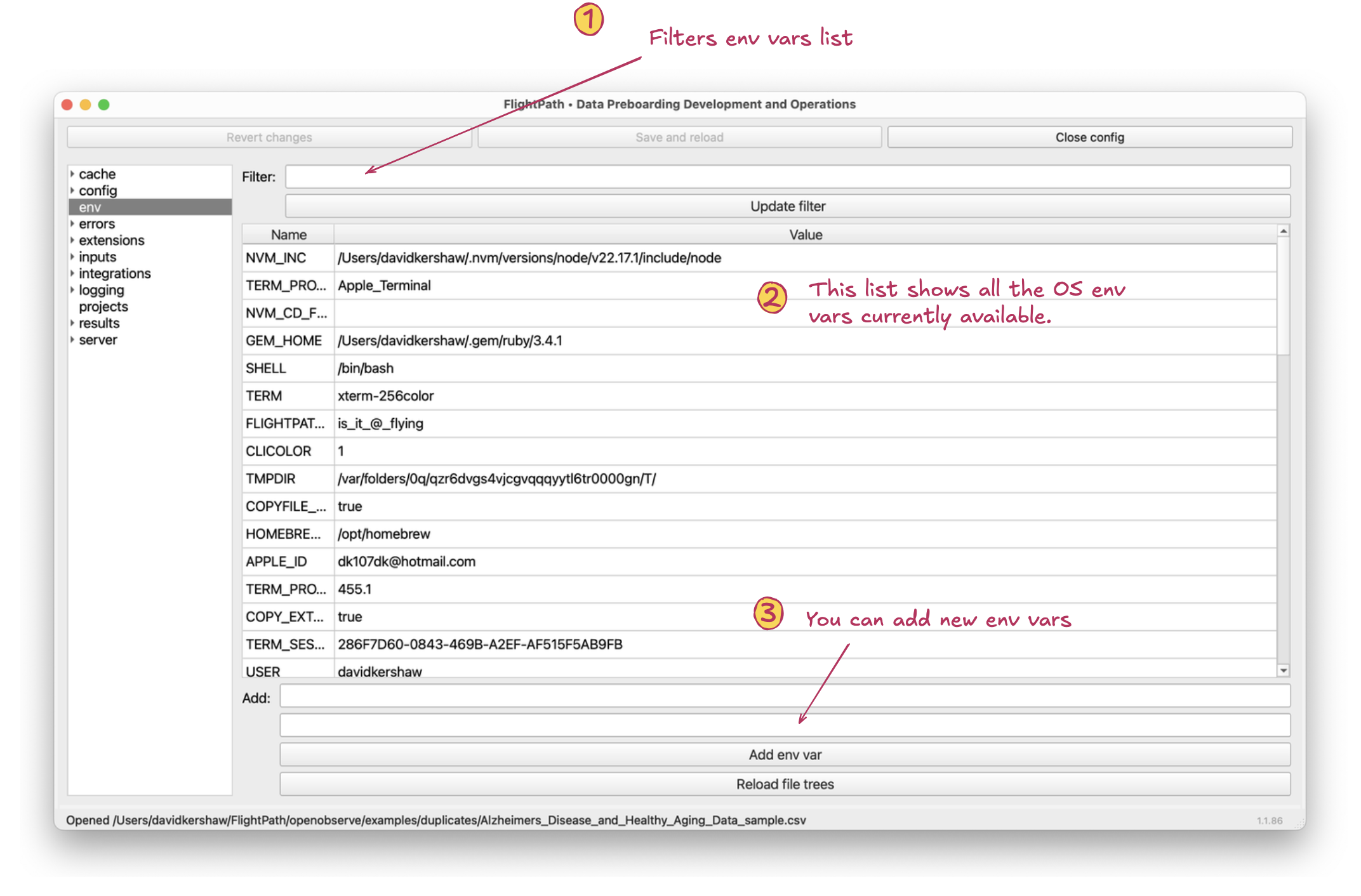Expand the cache tree node arrow
Image resolution: width=1361 pixels, height=896 pixels.
72,174
